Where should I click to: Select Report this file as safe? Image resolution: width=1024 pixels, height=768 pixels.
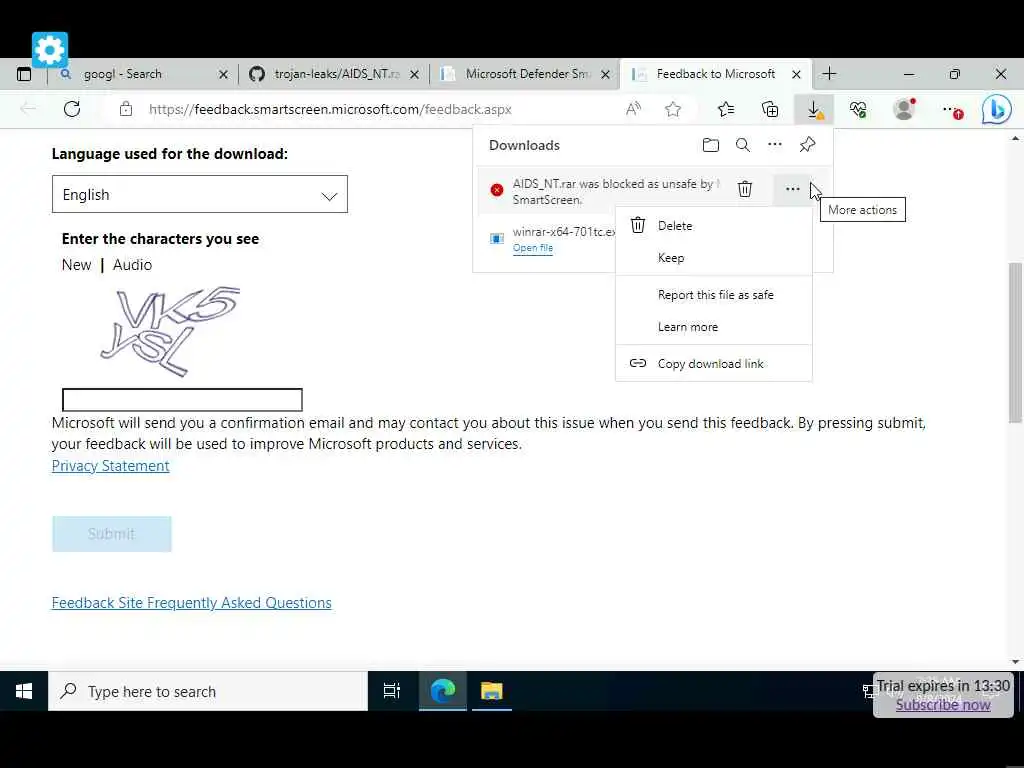[x=714, y=295]
